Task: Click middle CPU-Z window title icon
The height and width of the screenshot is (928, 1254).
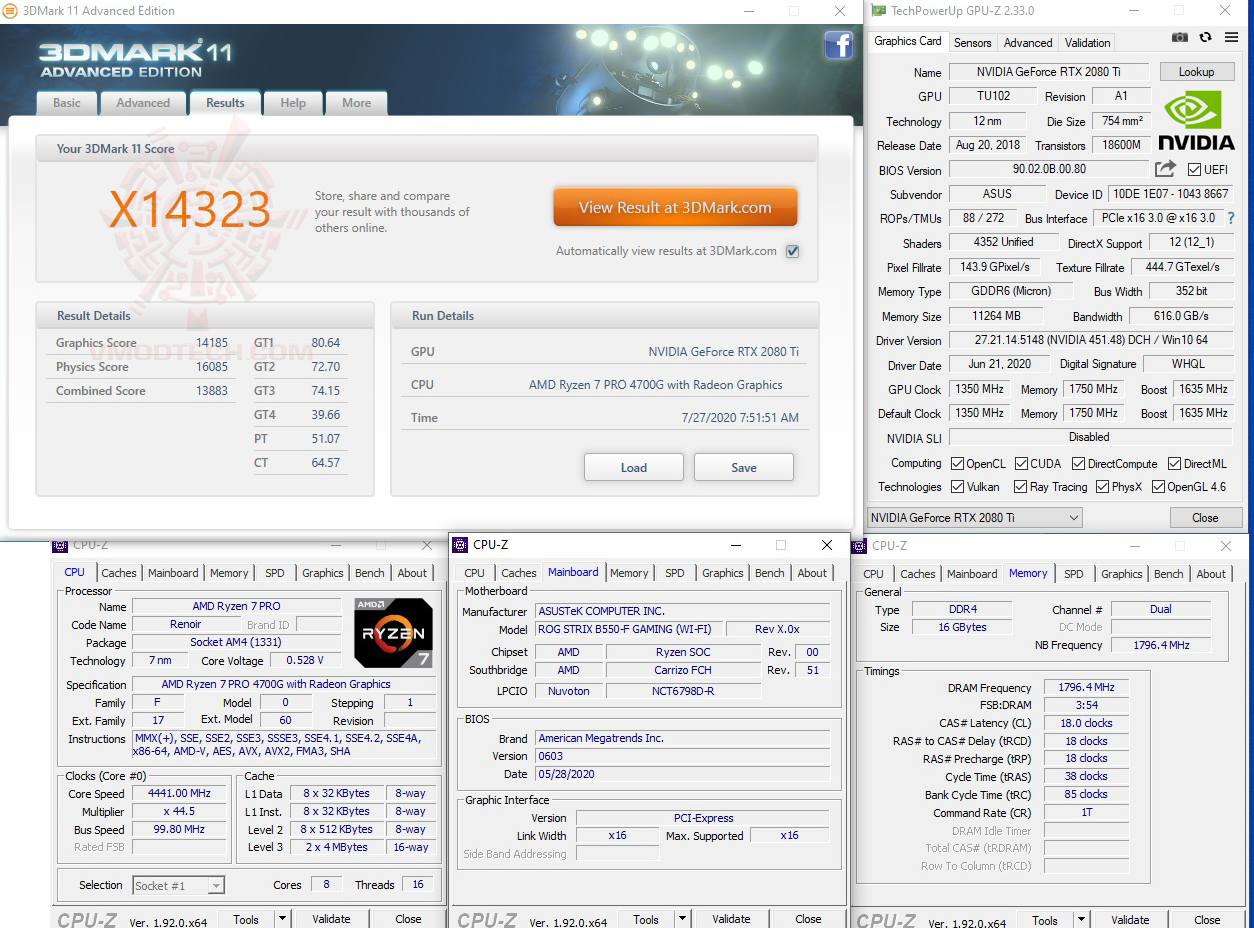Action: click(x=460, y=545)
